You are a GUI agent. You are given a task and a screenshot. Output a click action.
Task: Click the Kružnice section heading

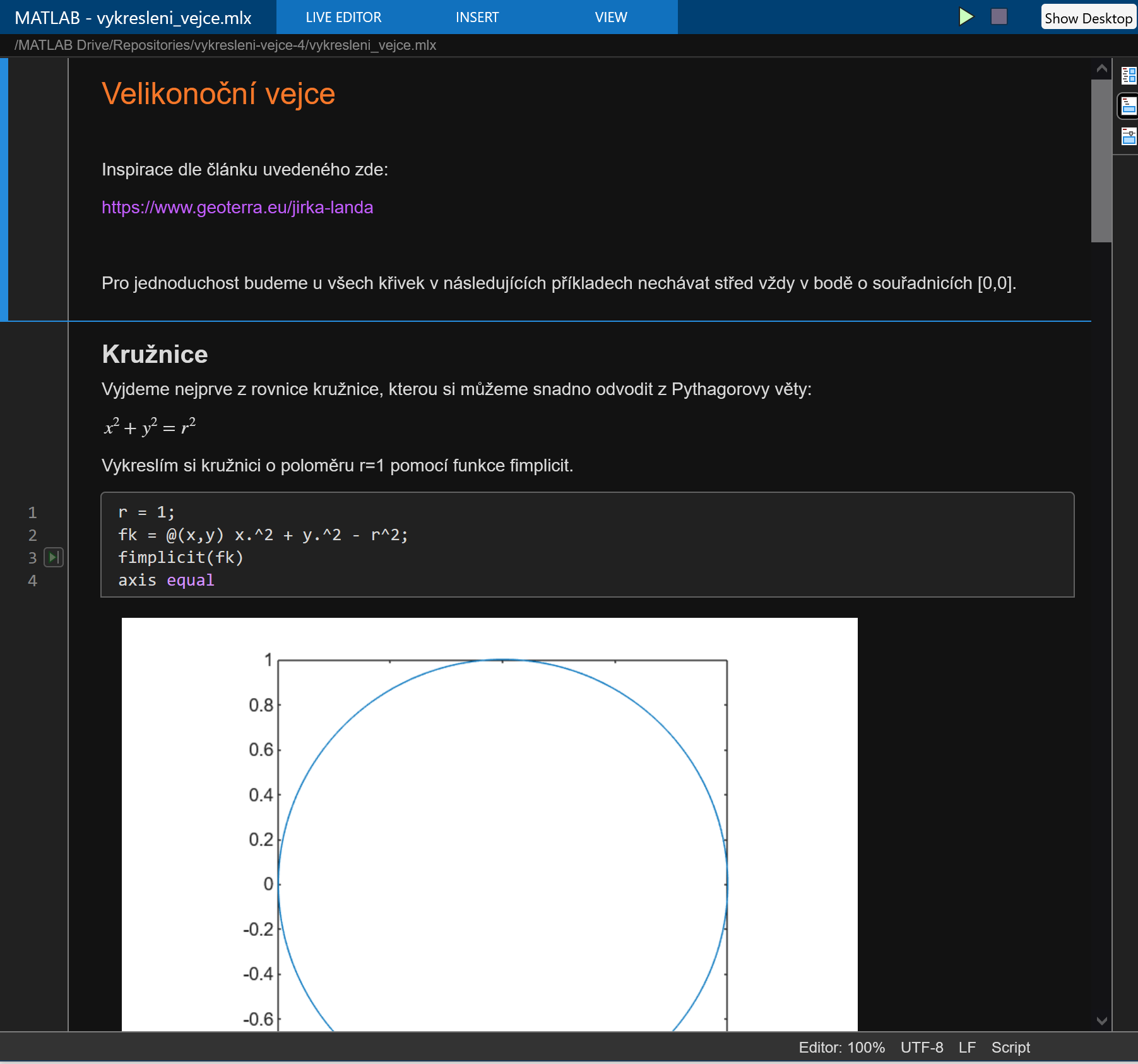155,355
